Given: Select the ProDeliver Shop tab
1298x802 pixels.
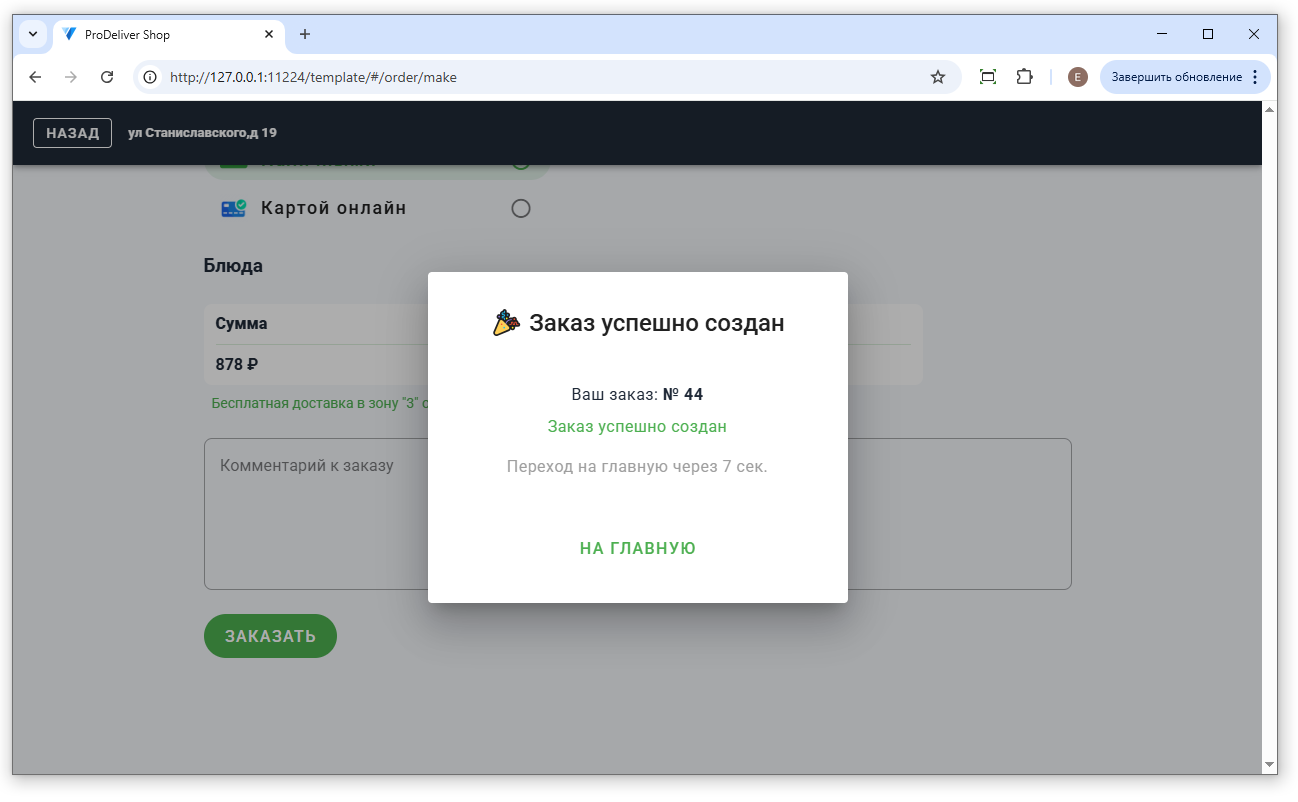Looking at the screenshot, I should 160,34.
